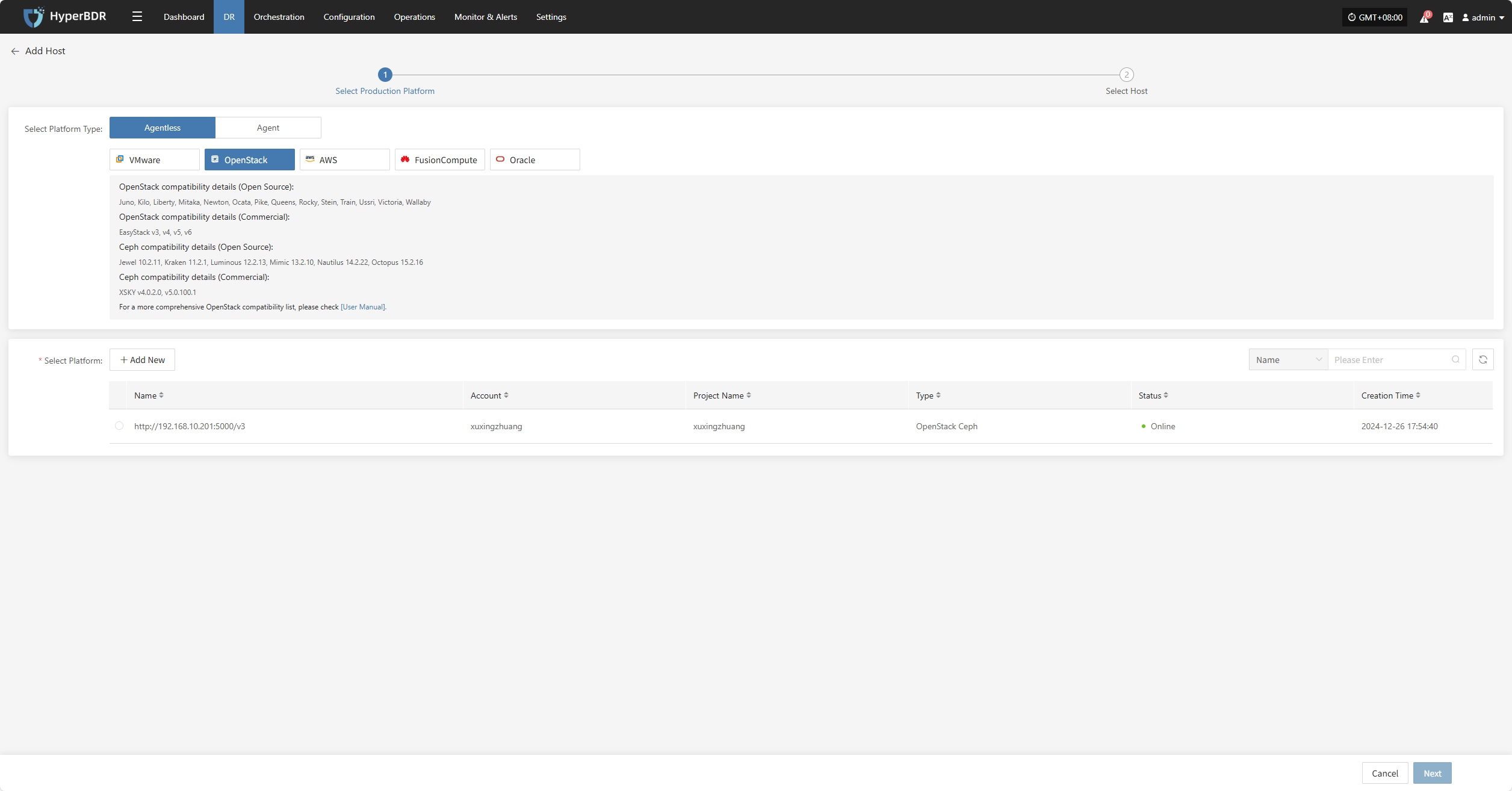This screenshot has height=791, width=1512.
Task: Open the Settings menu
Action: coord(551,17)
